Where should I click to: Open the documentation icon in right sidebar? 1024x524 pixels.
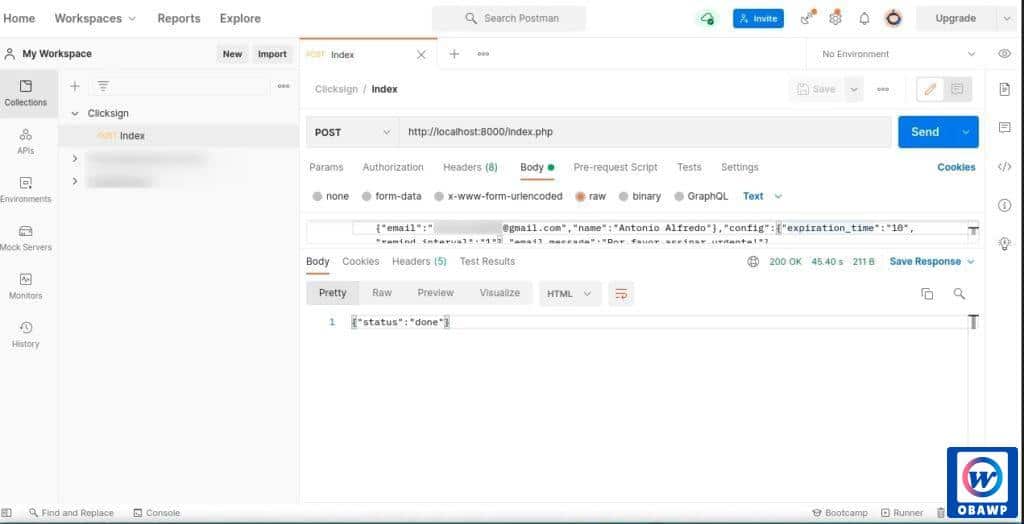coord(1004,90)
